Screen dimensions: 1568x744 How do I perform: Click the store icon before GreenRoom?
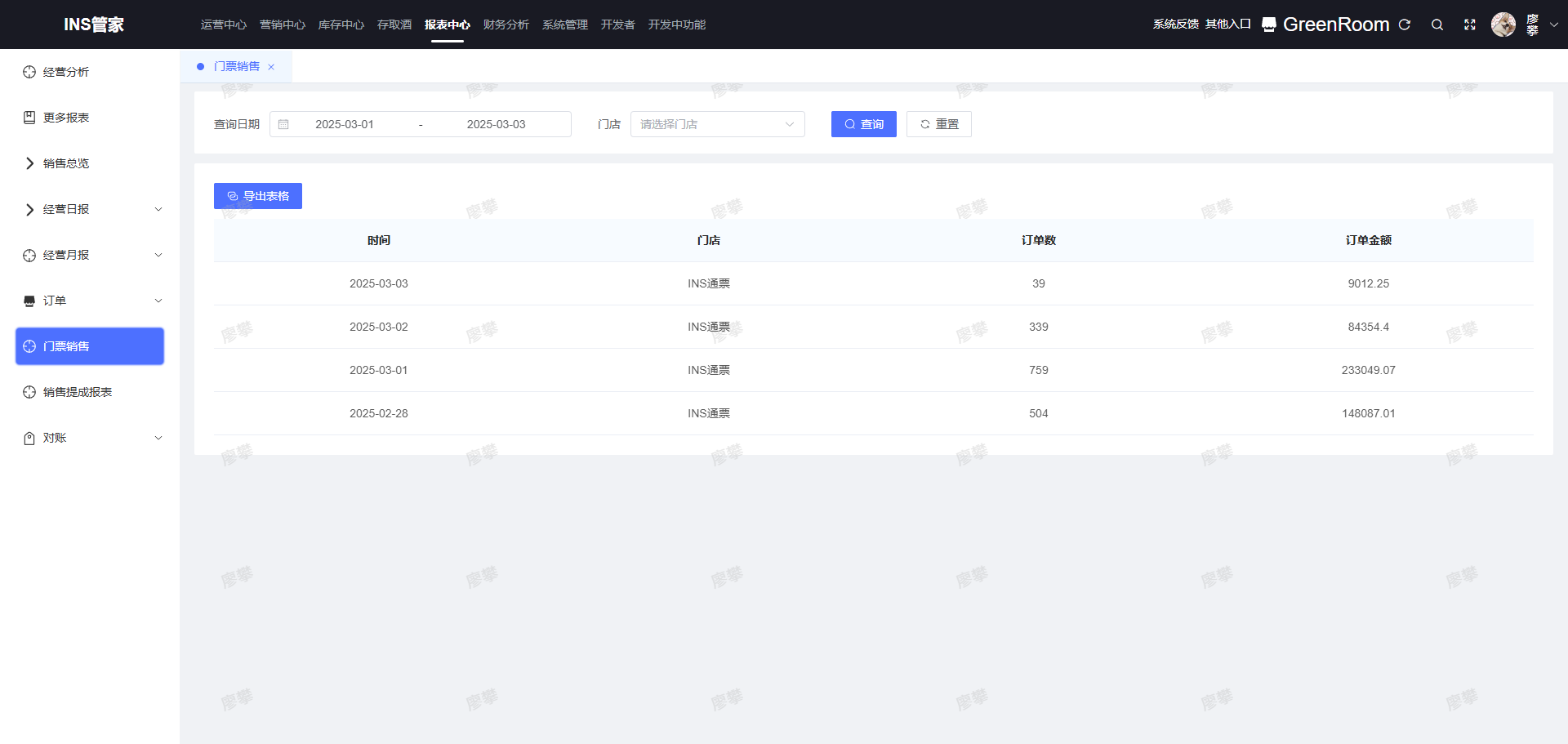1269,25
